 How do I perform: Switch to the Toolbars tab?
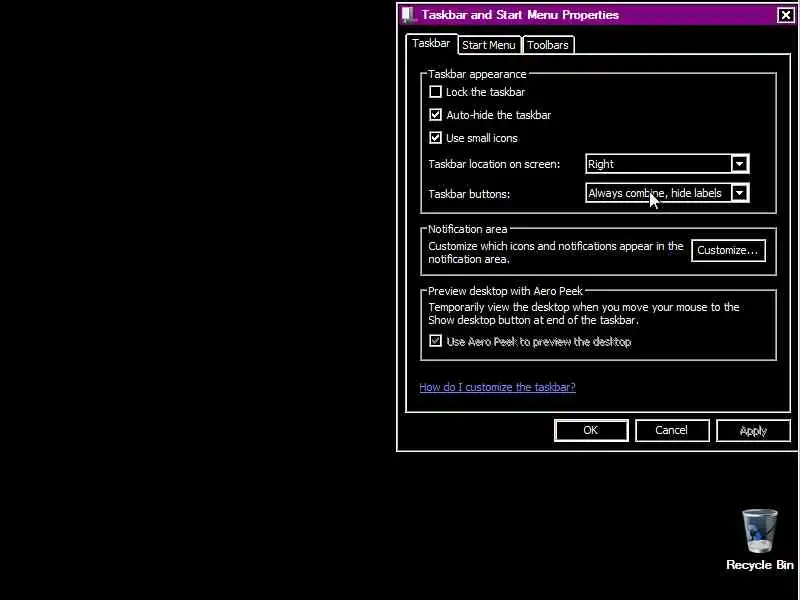tap(548, 45)
